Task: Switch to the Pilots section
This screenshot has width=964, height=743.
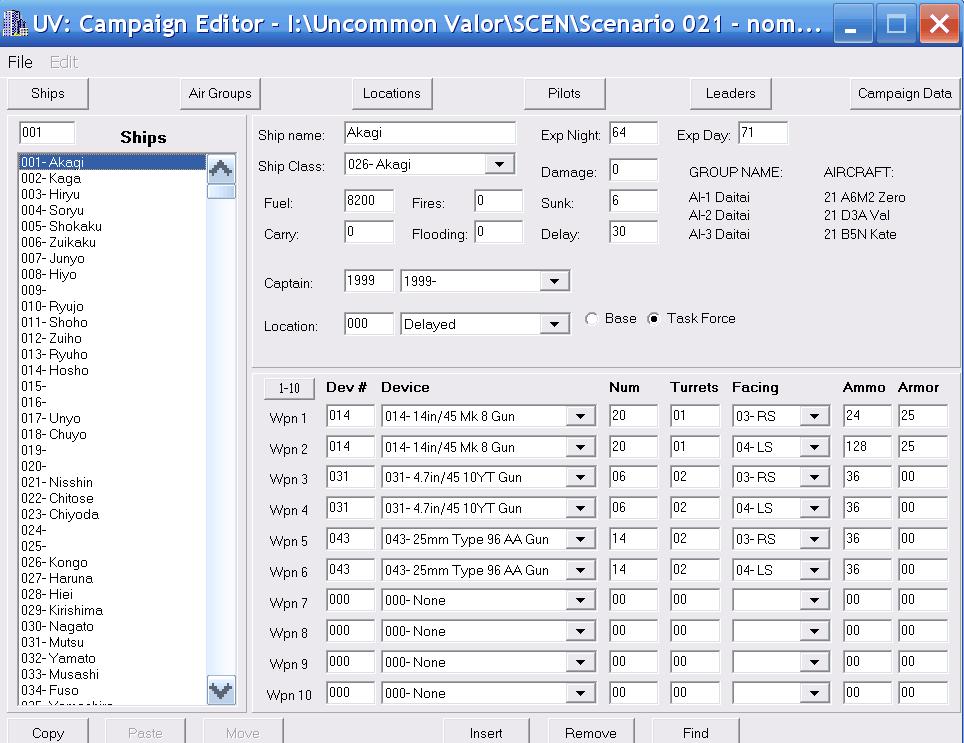Action: [x=564, y=93]
